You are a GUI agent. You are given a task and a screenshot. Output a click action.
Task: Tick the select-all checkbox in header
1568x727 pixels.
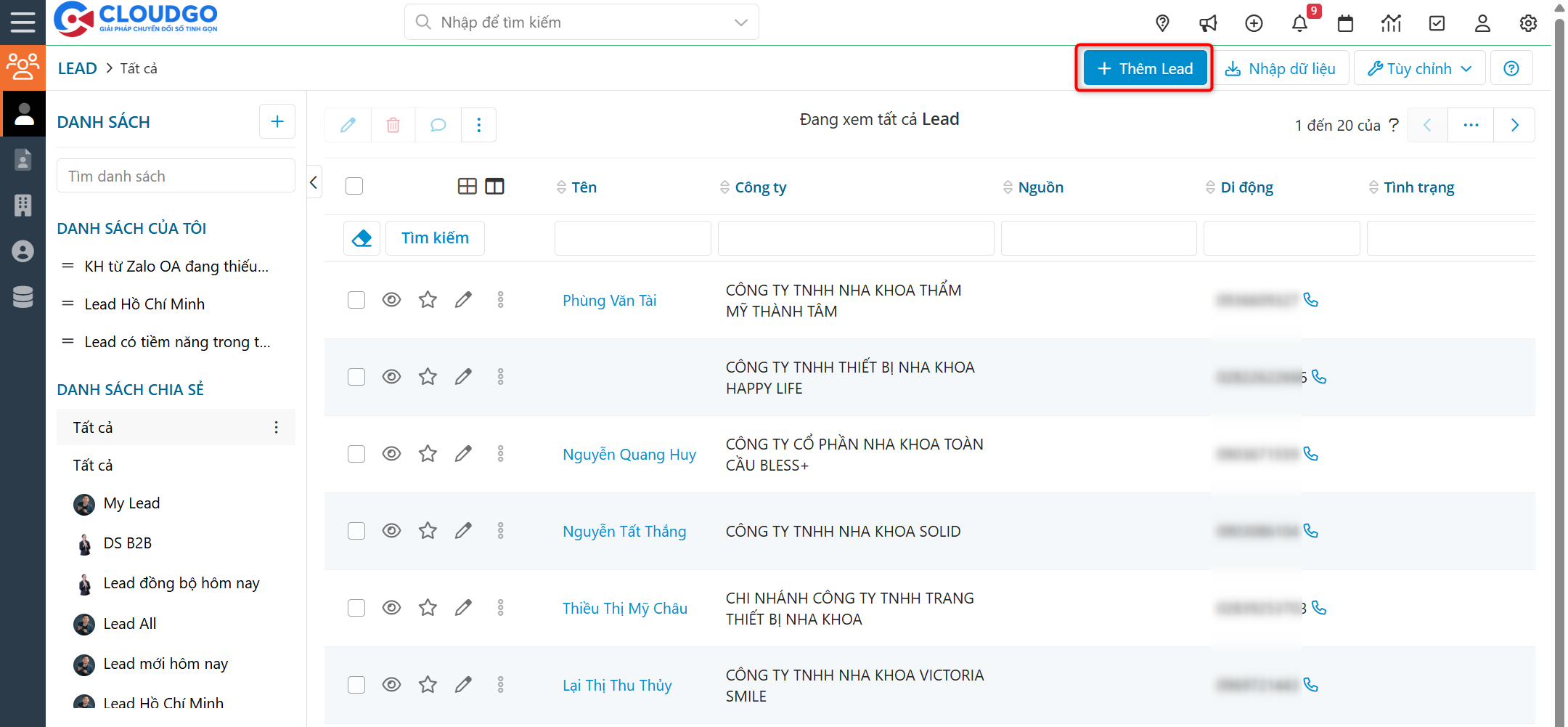[x=354, y=187]
